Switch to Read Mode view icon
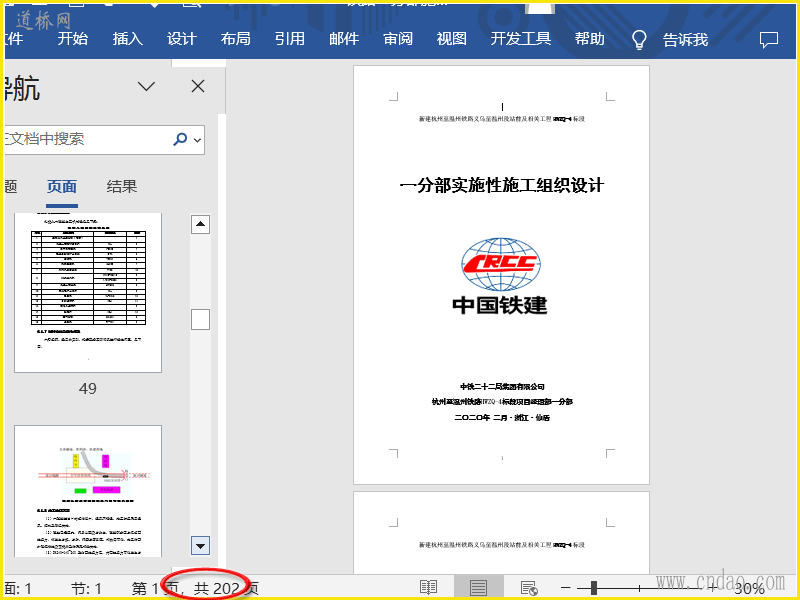Image resolution: width=800 pixels, height=600 pixels. click(x=428, y=588)
